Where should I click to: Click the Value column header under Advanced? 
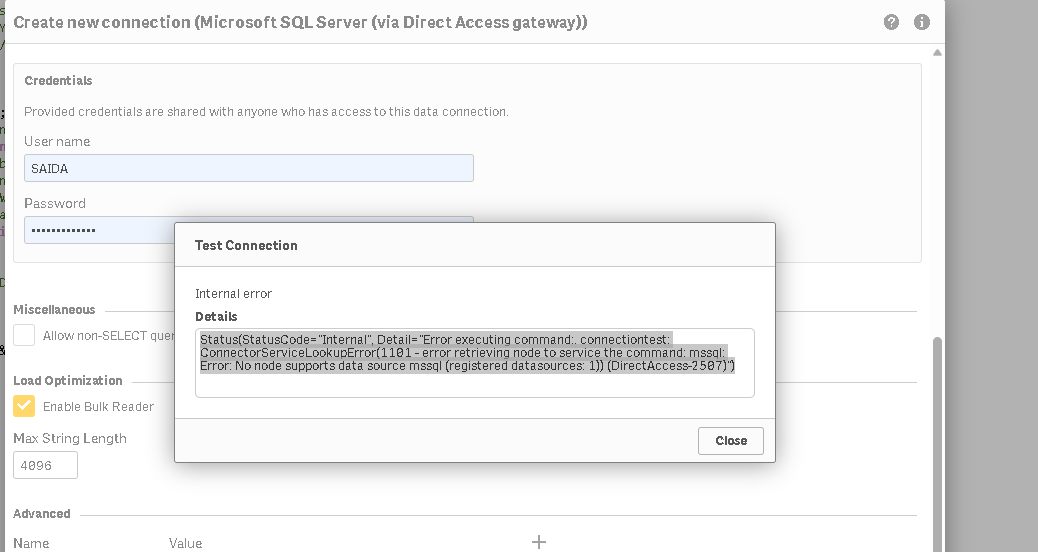[185, 543]
